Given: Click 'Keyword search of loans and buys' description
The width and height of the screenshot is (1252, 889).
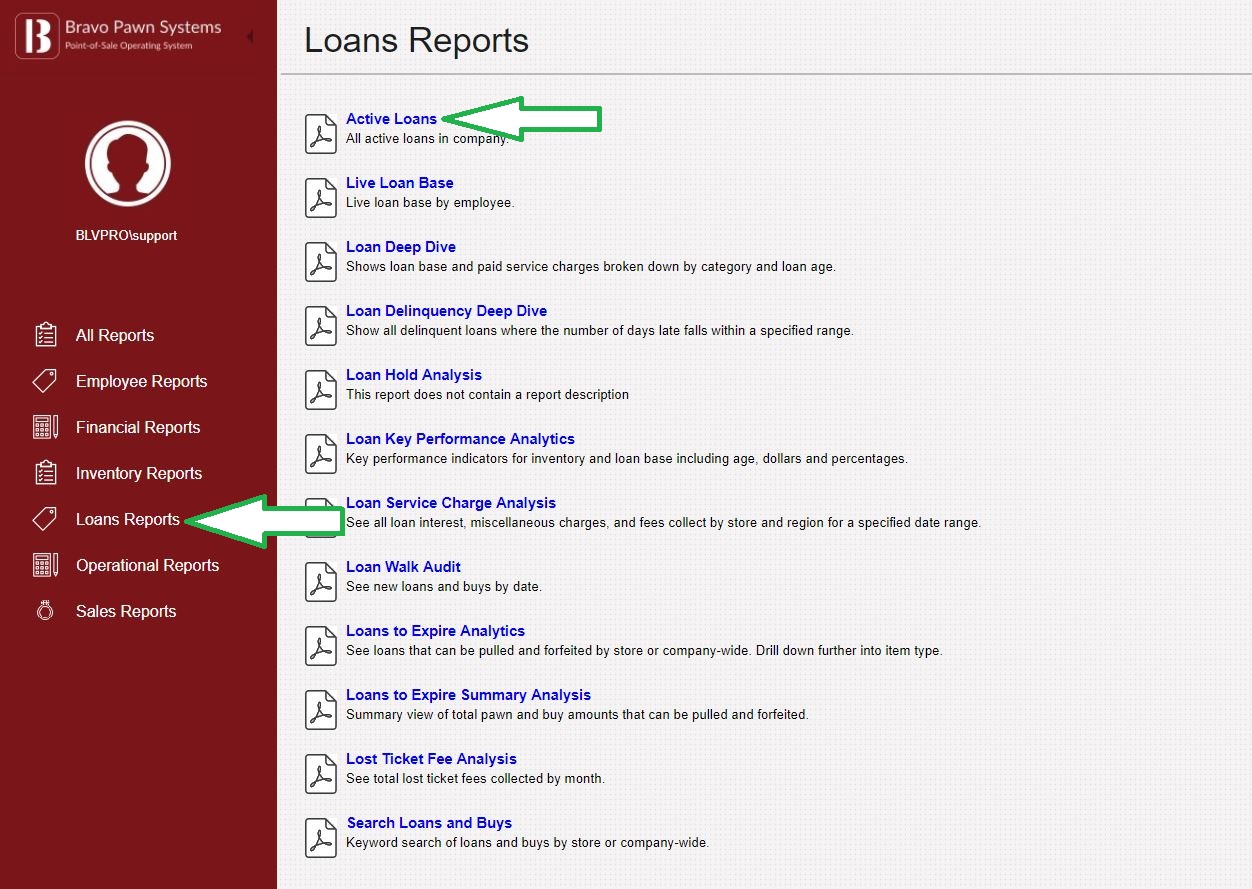Looking at the screenshot, I should click(527, 843).
